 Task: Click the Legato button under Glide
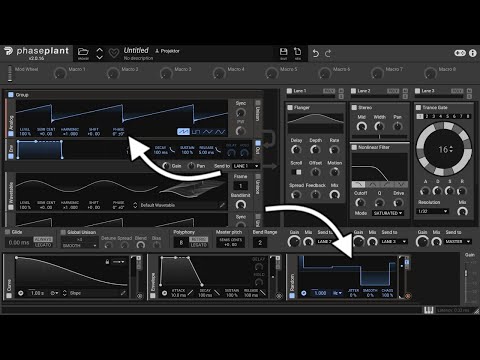(x=43, y=245)
